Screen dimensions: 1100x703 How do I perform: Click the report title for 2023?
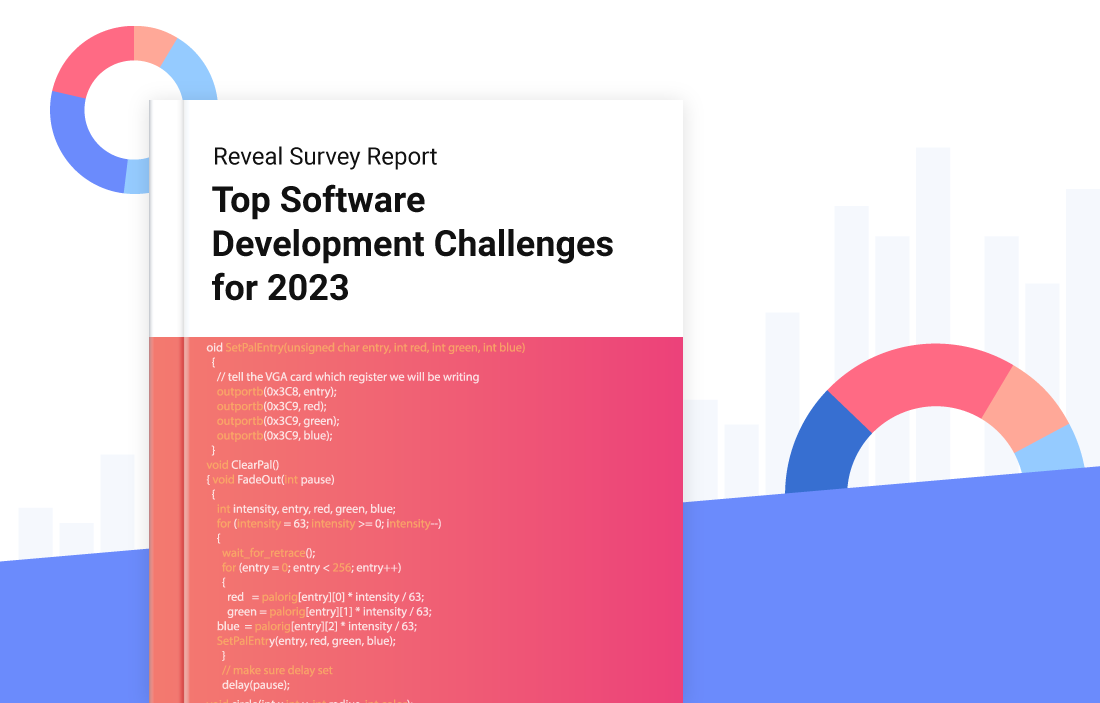click(413, 243)
